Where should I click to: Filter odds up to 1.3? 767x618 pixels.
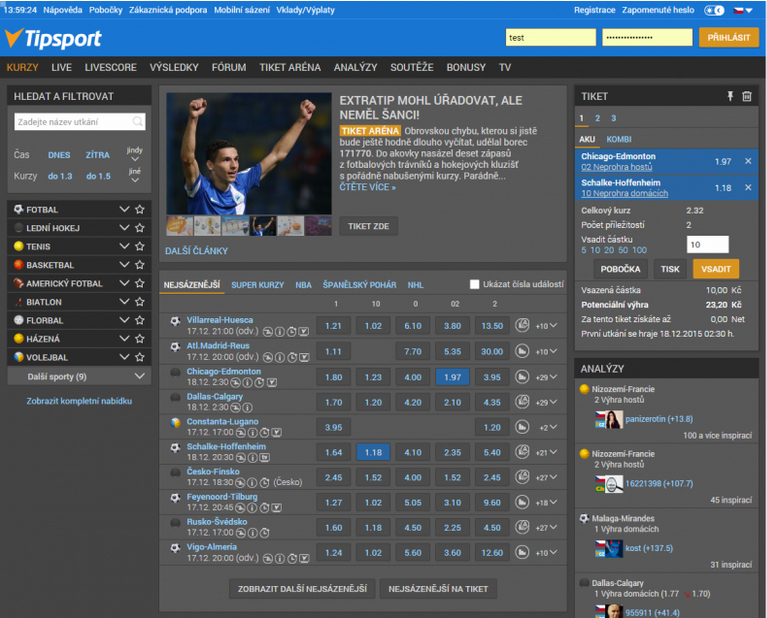[x=60, y=176]
